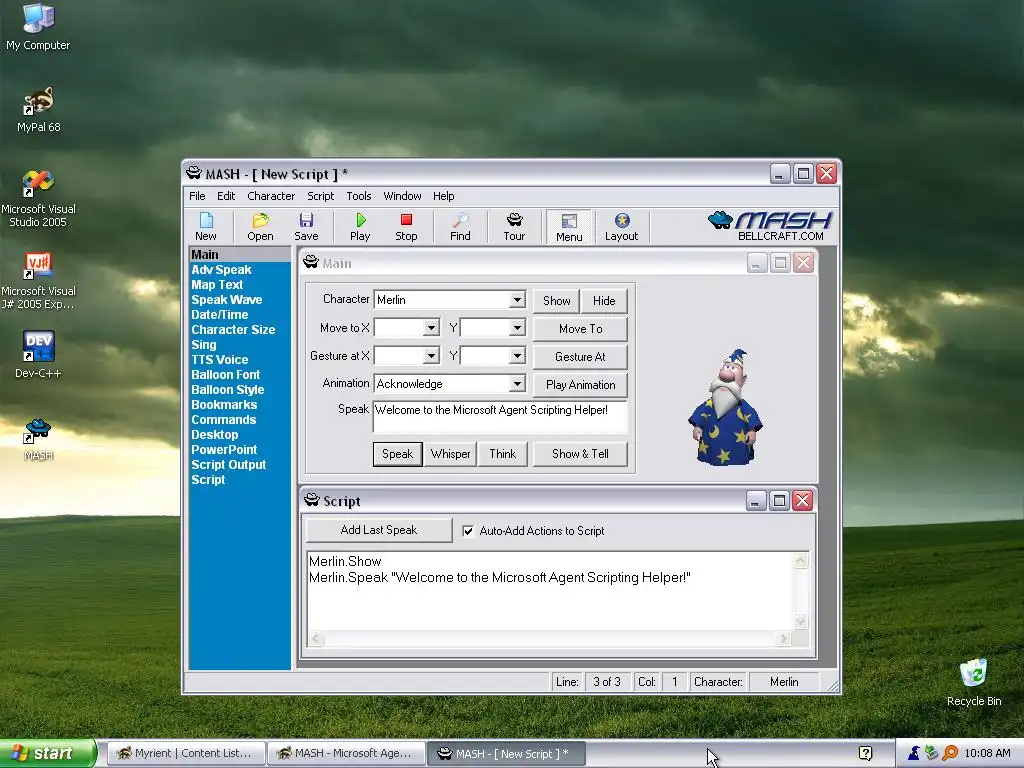
Task: Select the Recycle Bin desktop icon
Action: point(974,682)
